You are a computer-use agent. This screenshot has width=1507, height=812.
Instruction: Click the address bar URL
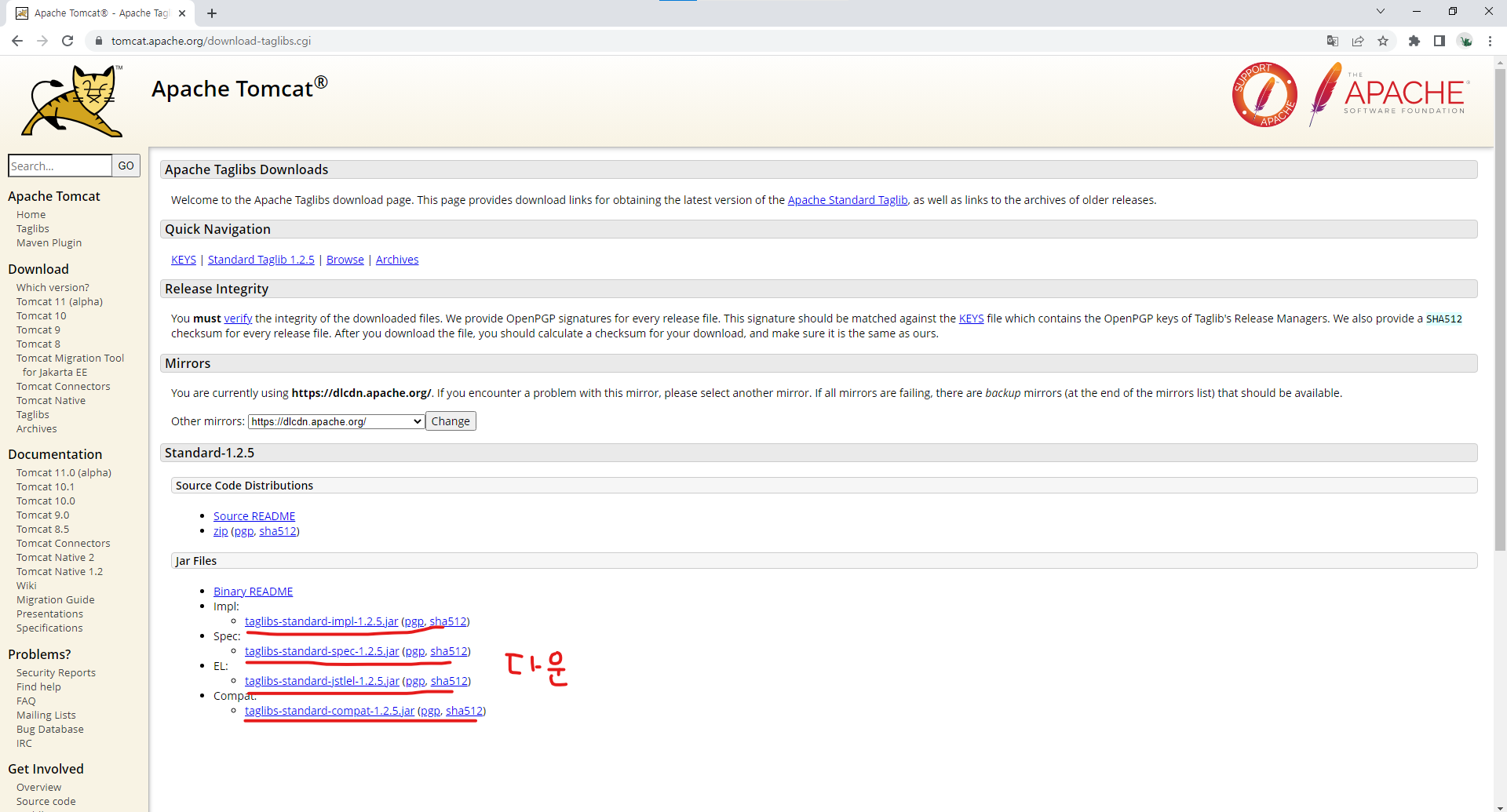point(211,41)
